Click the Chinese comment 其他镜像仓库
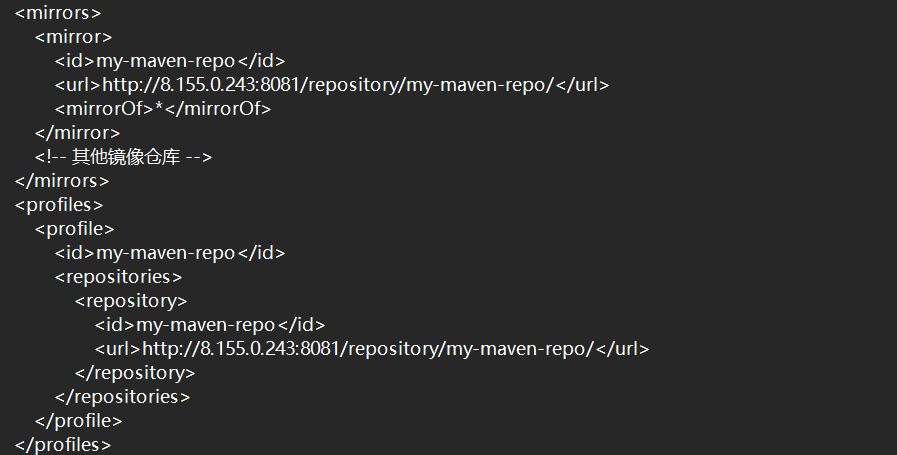 [124, 157]
